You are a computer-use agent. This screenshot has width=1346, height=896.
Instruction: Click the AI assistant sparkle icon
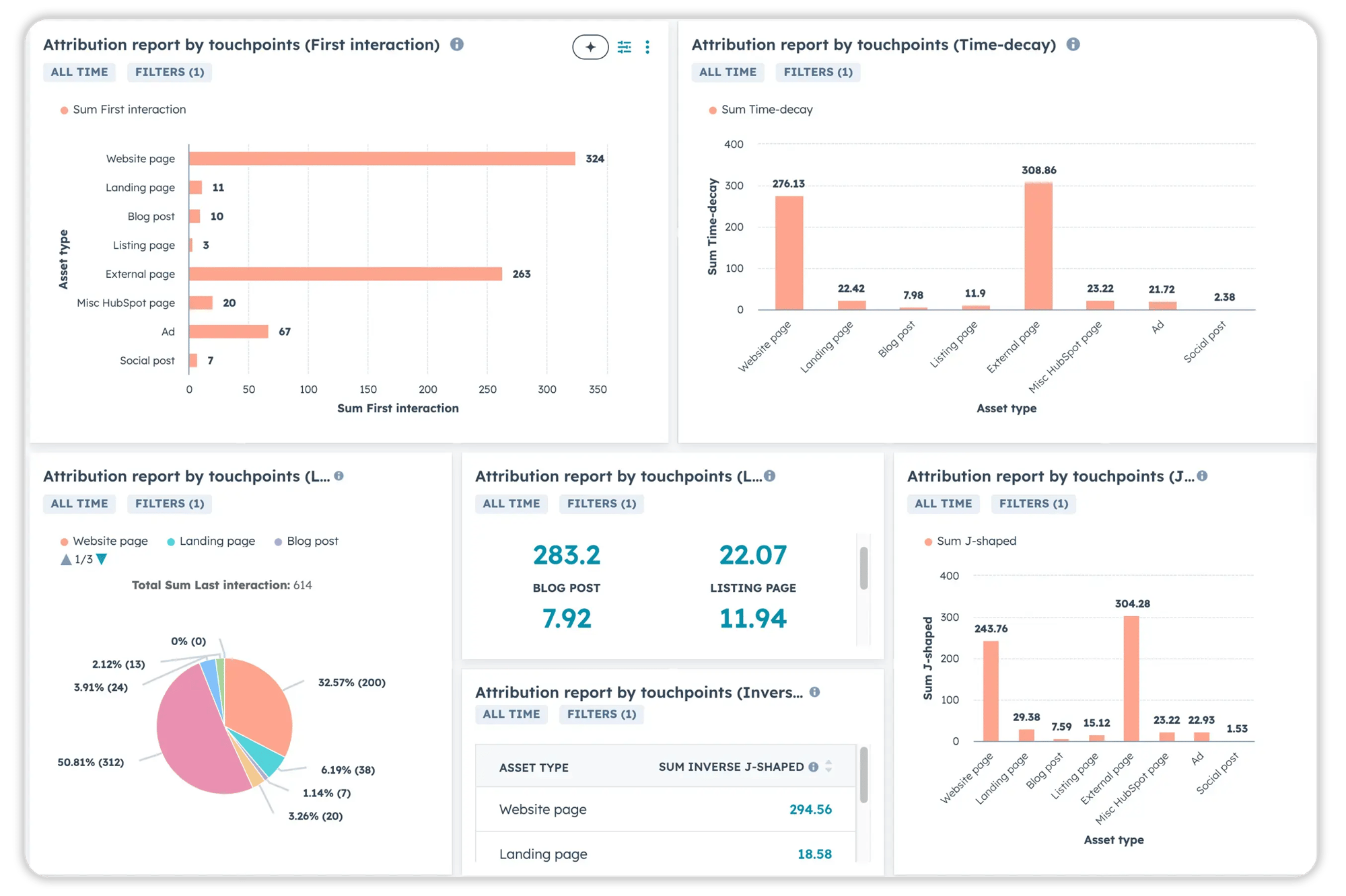click(590, 47)
